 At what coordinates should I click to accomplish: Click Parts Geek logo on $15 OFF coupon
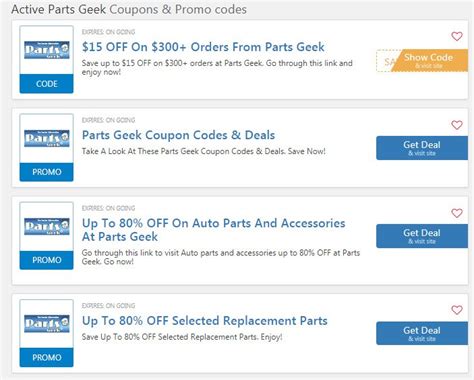click(x=47, y=50)
